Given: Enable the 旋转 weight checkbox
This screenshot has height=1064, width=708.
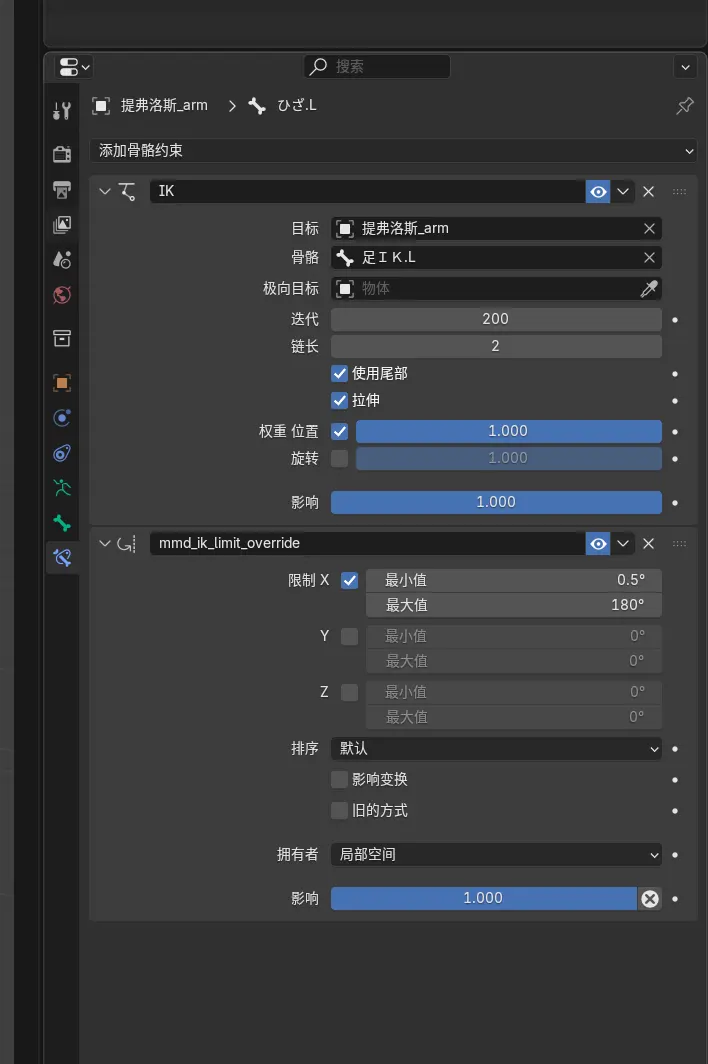Looking at the screenshot, I should point(339,459).
